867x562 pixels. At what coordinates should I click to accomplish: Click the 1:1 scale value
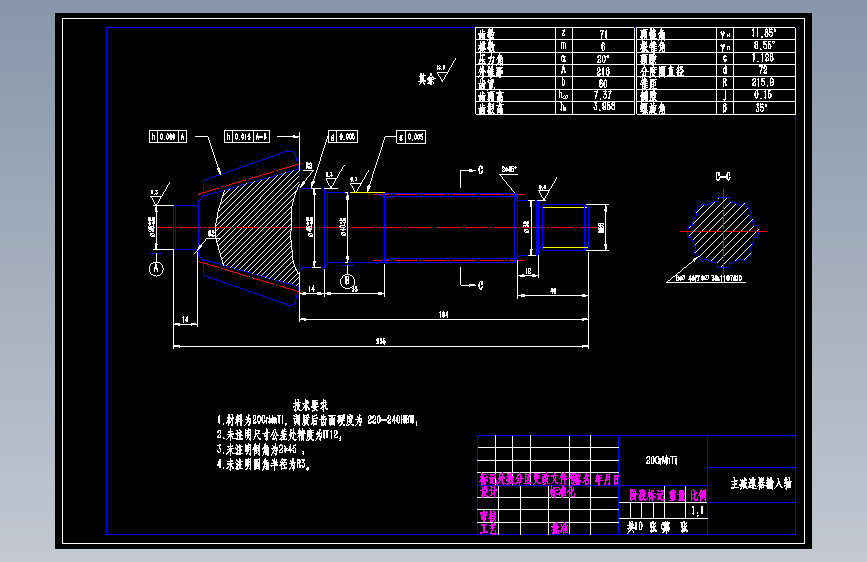[x=698, y=510]
